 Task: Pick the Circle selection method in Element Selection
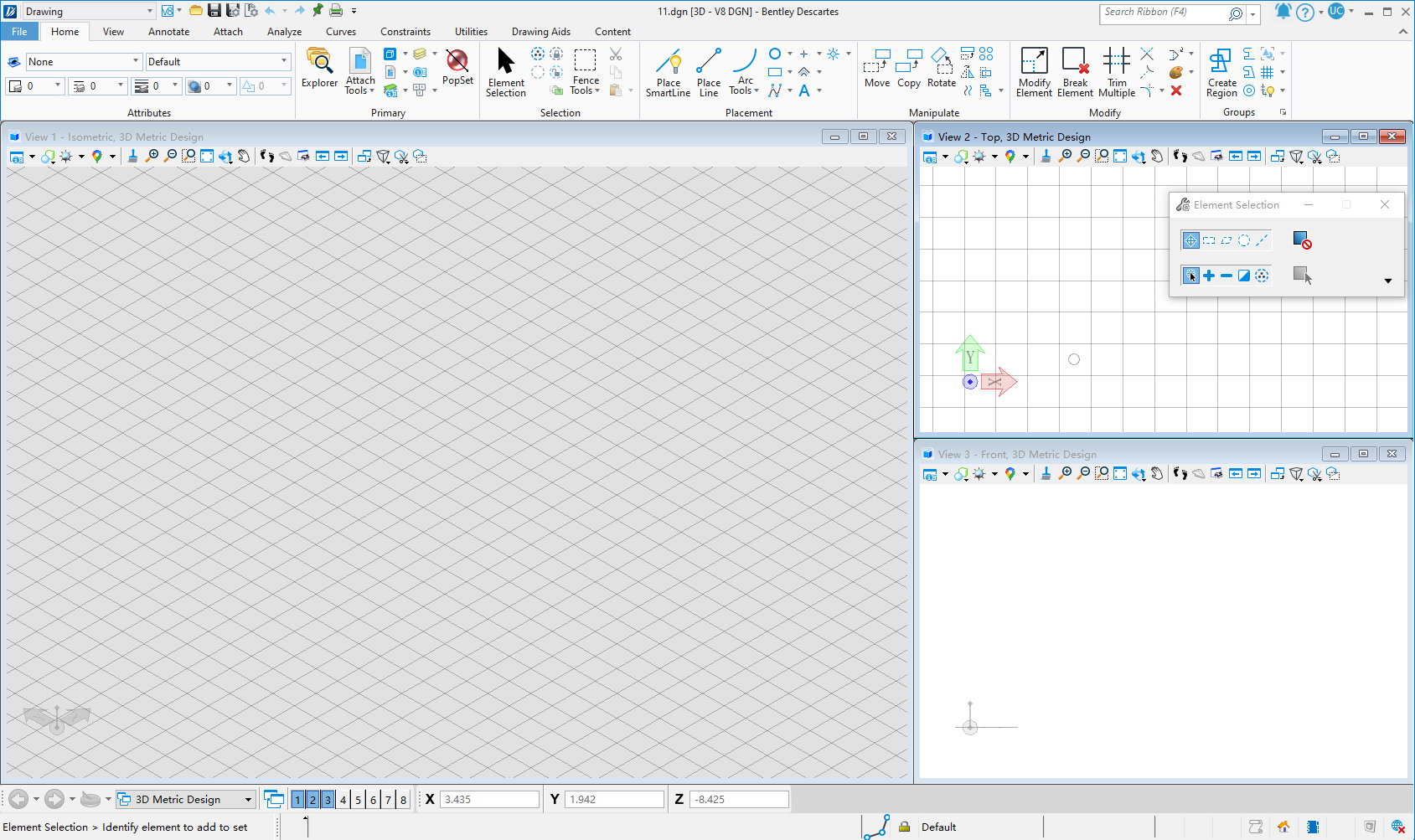pyautogui.click(x=1244, y=240)
